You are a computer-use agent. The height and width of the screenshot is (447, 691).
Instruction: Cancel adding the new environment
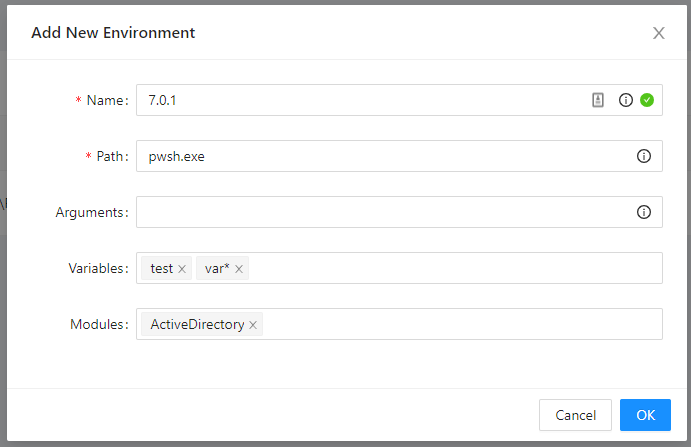point(575,415)
